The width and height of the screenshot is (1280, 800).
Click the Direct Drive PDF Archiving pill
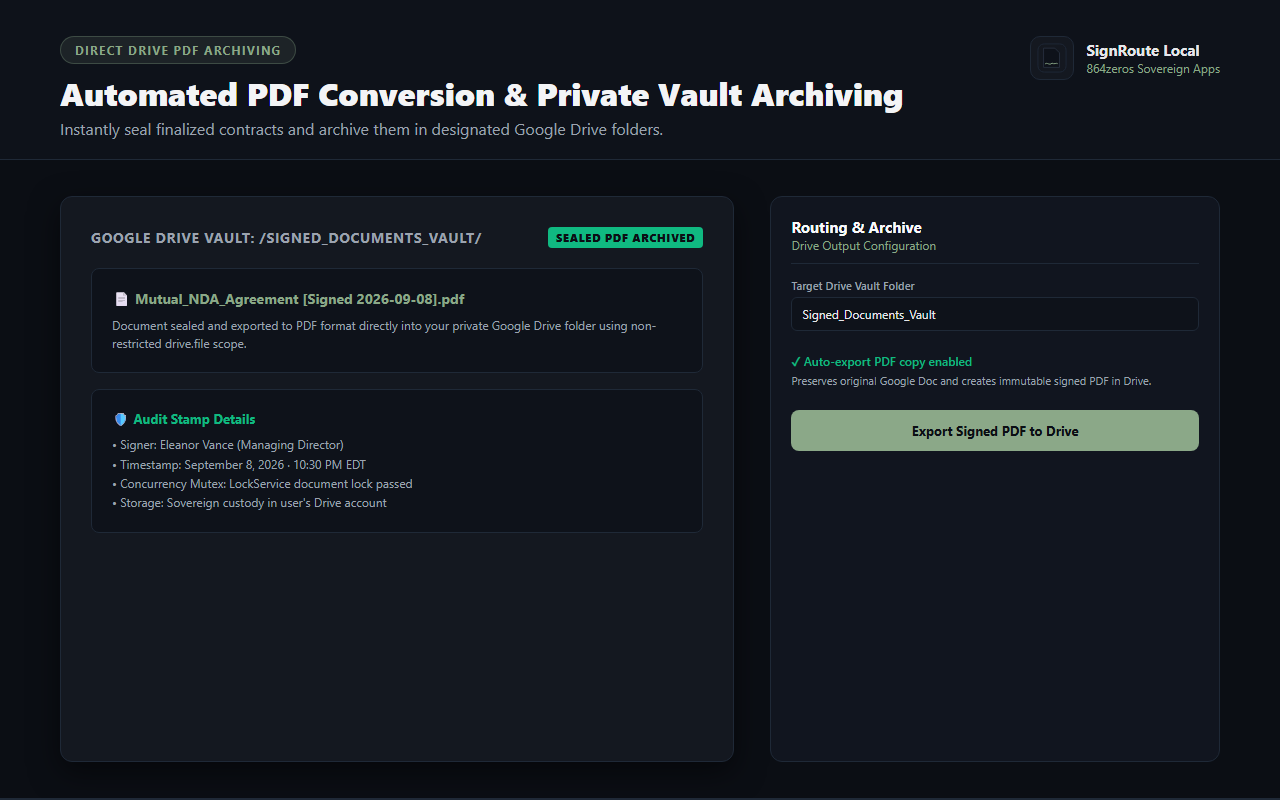178,50
